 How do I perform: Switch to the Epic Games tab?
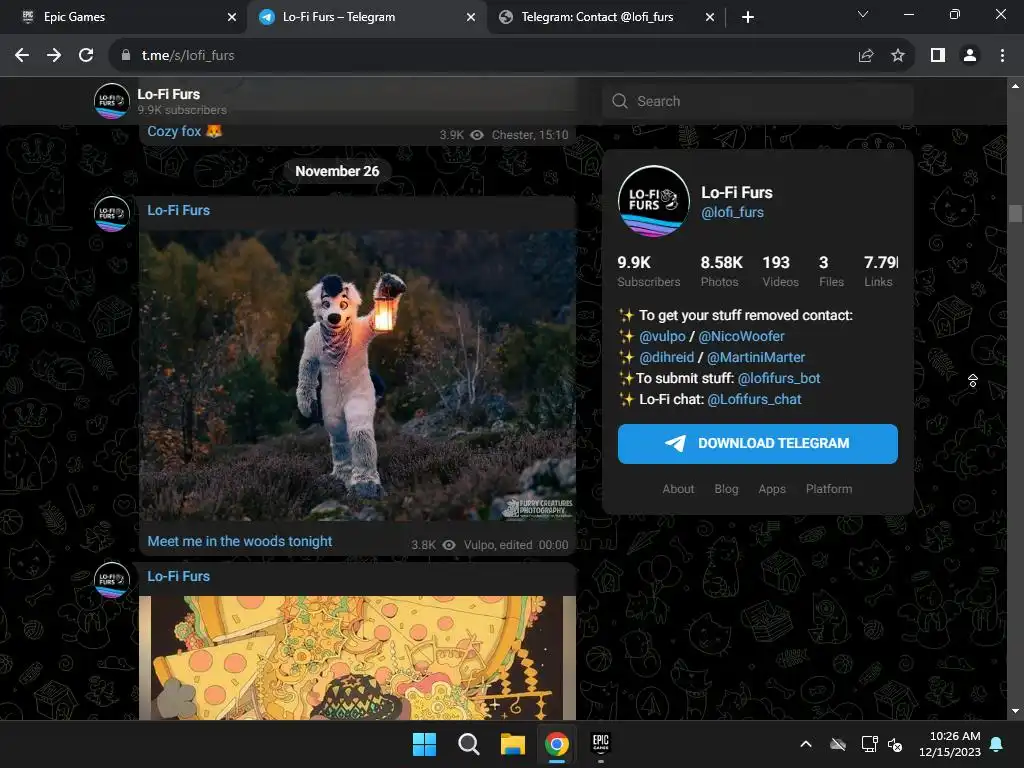coord(124,17)
